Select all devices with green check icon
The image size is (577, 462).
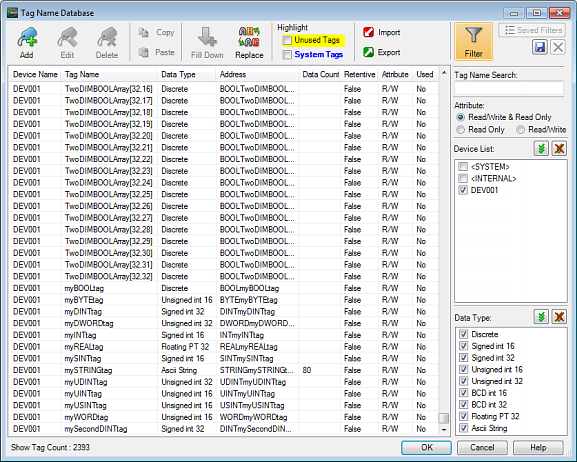541,149
